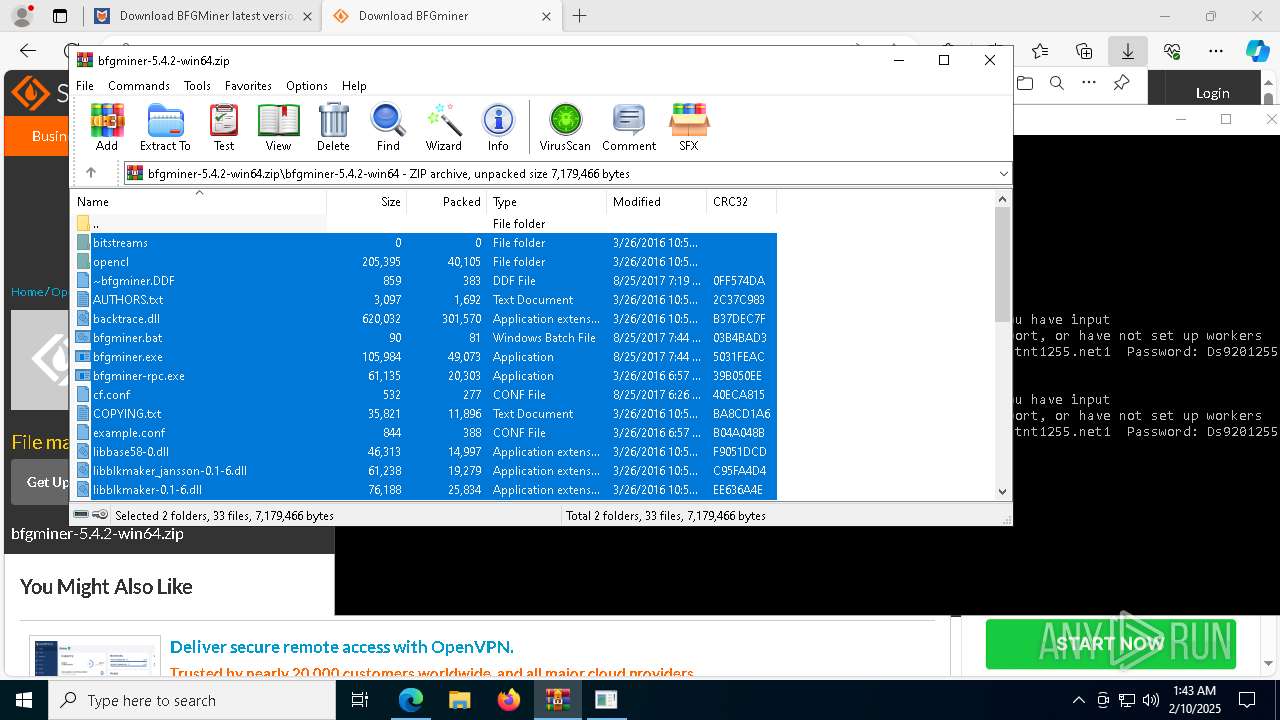Select bfgminer-rpc.exe file
1280x720 pixels.
[425, 376]
